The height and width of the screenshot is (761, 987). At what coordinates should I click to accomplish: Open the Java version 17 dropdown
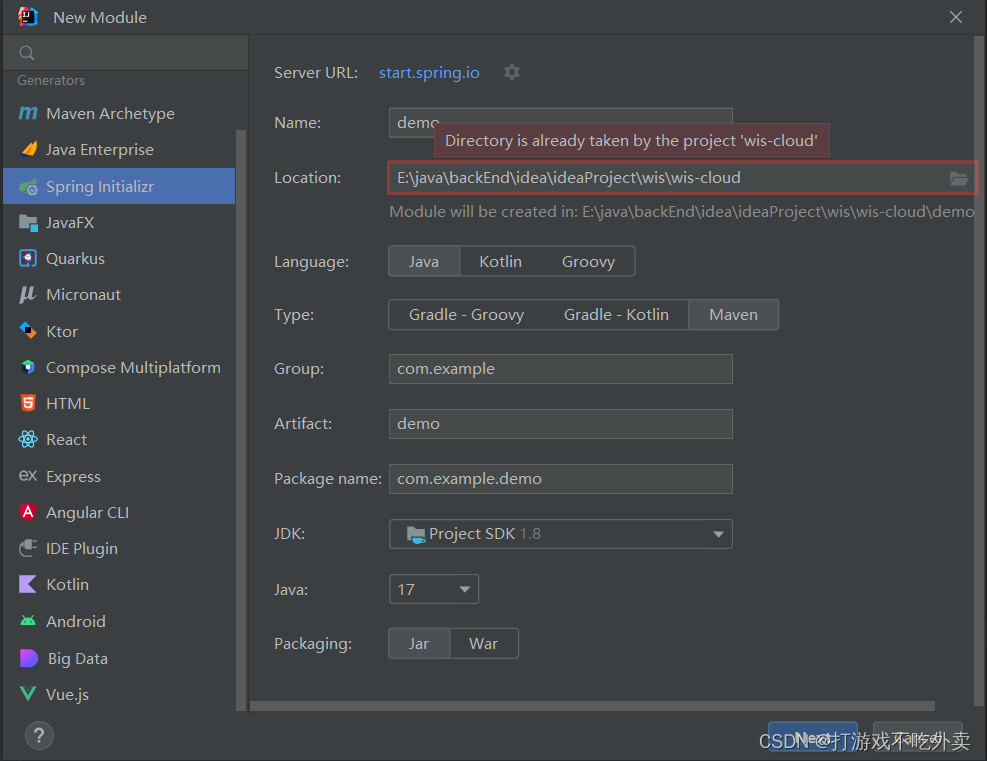tap(434, 589)
